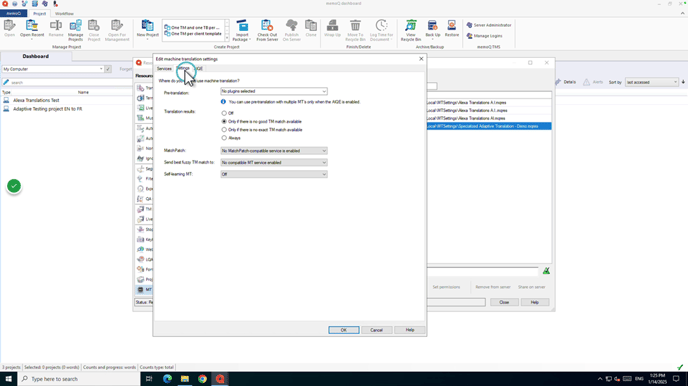Select Specialized Adaptive Translation - Demo resource
The width and height of the screenshot is (688, 386).
pos(489,126)
